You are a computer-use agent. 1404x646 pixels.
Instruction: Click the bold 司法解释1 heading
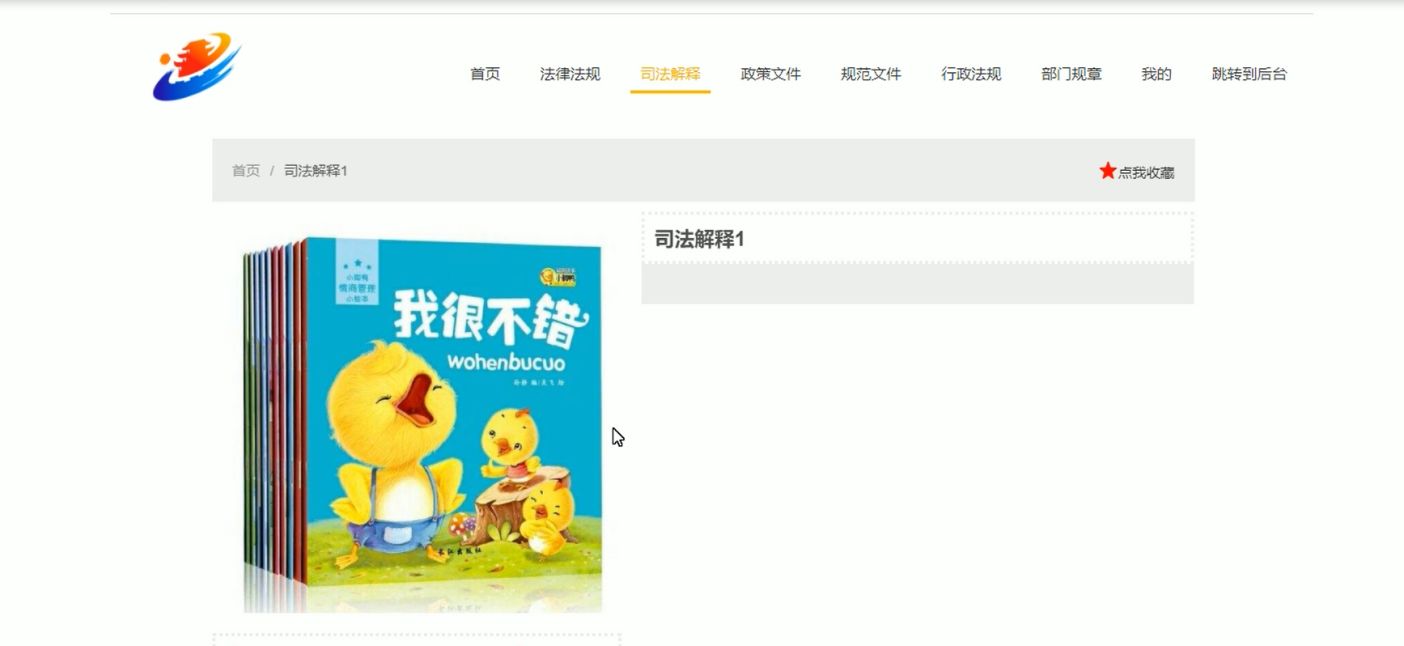point(699,239)
